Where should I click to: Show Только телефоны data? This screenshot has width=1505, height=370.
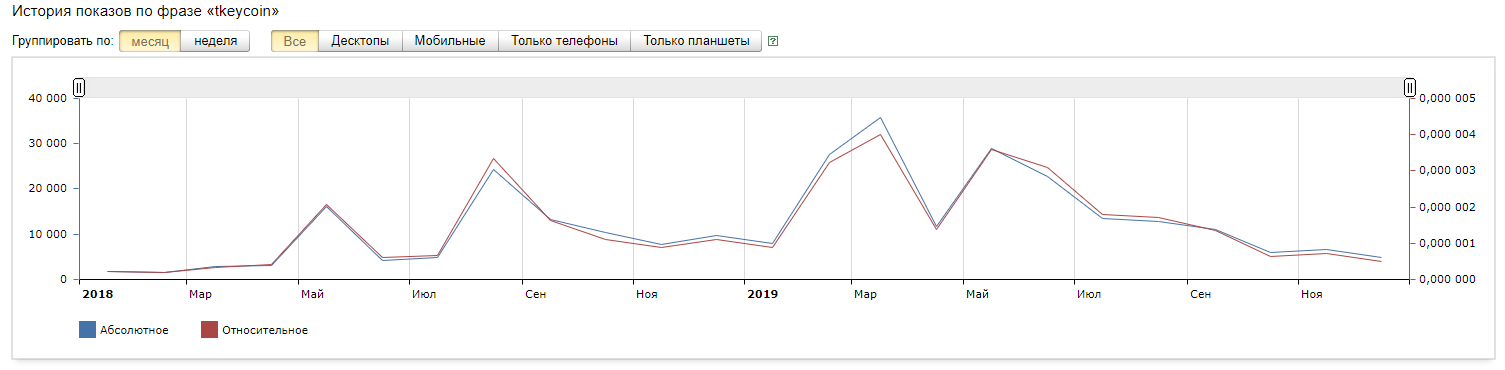coord(564,41)
